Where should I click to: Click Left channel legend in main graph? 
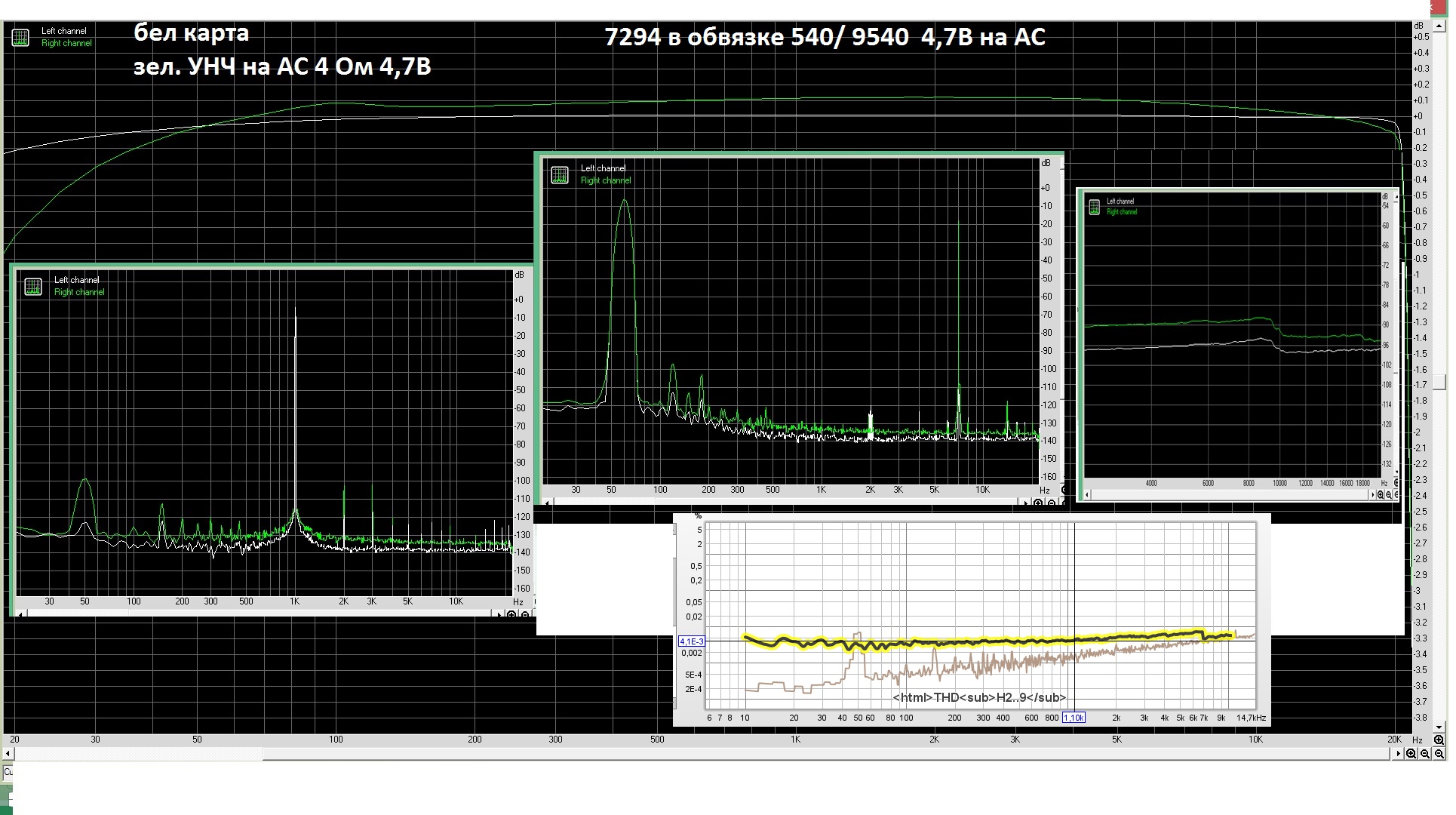[64, 31]
